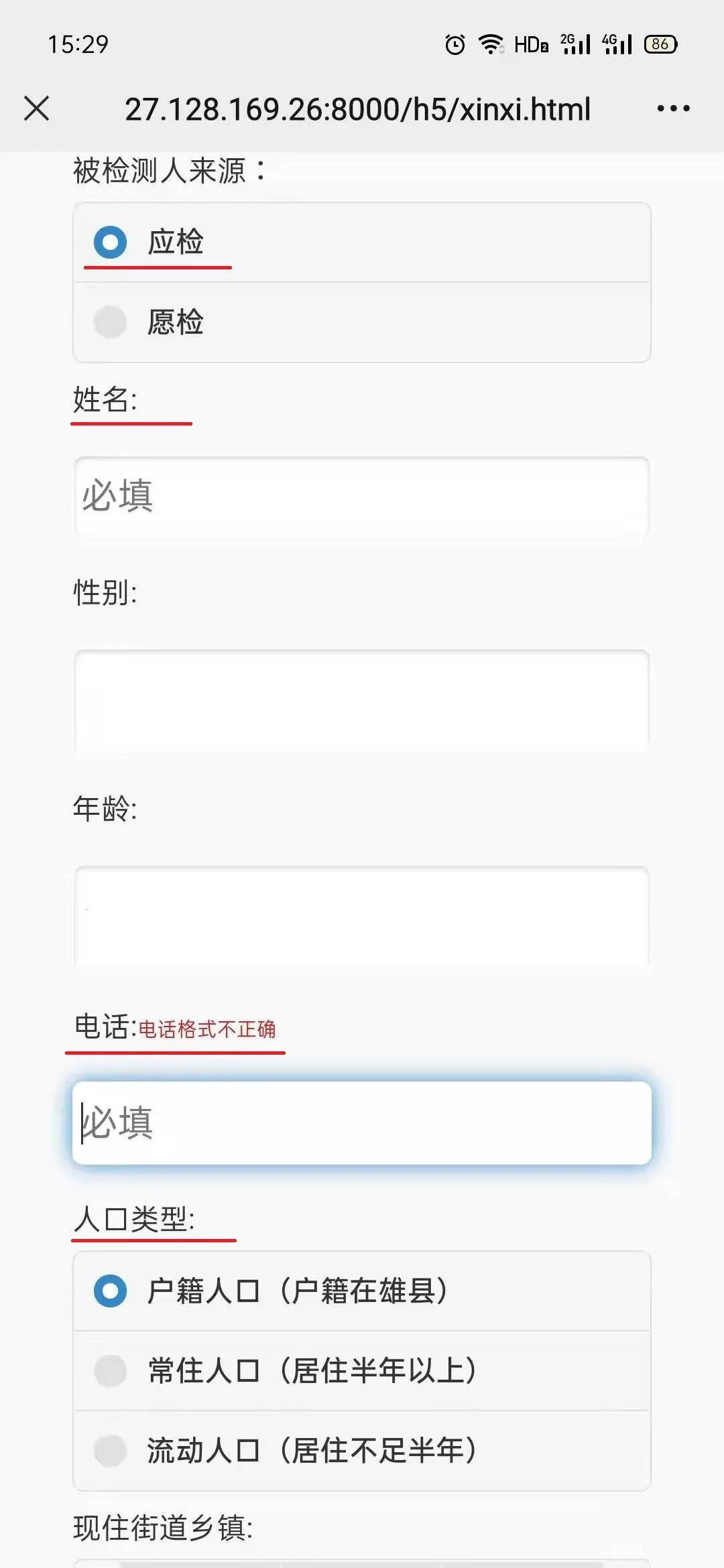This screenshot has width=724, height=1568.
Task: Tap the battery level indicator
Action: [660, 45]
